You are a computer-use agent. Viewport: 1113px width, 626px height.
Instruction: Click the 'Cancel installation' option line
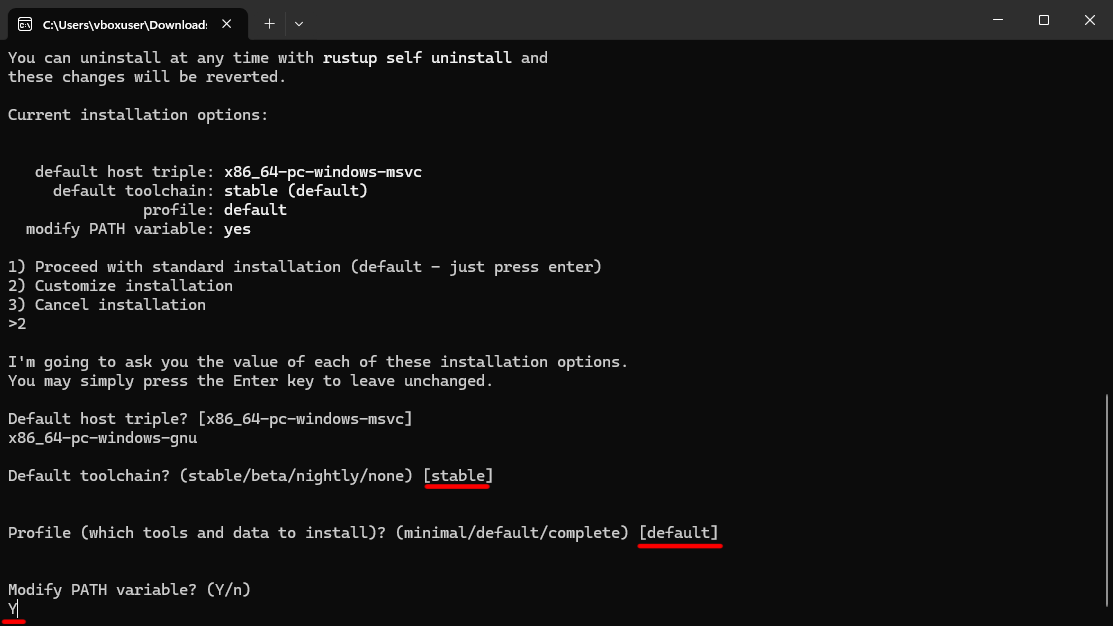pos(107,305)
